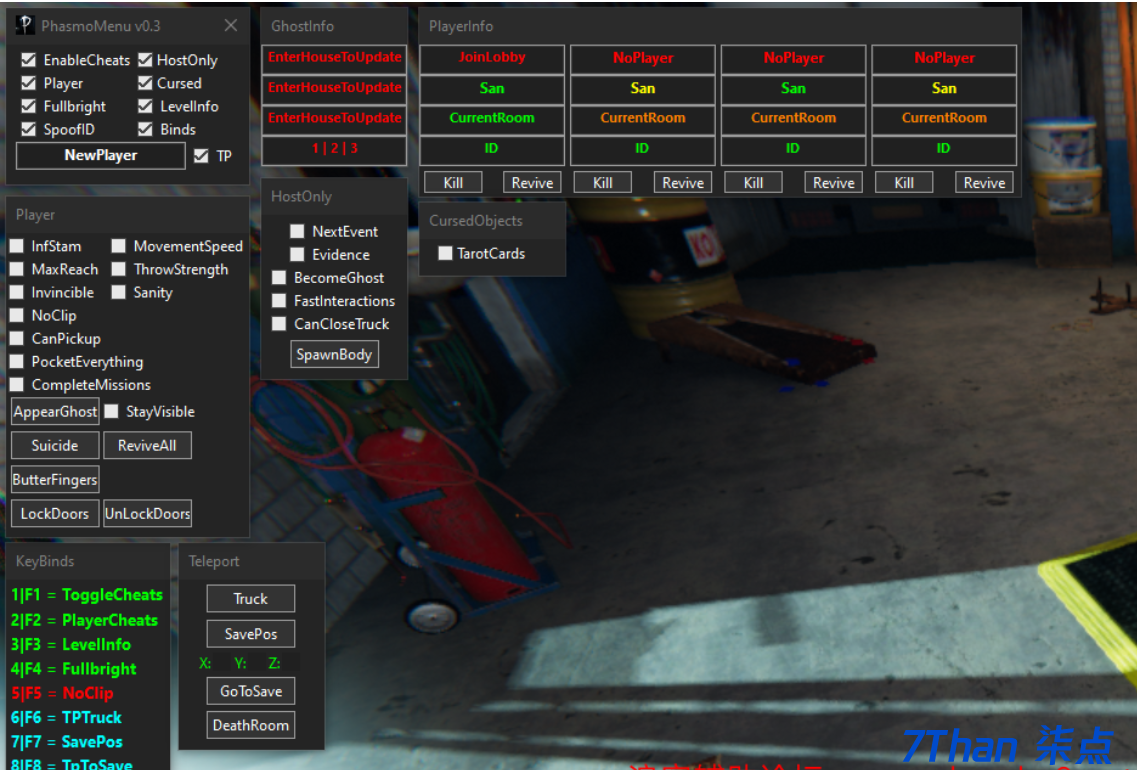The image size is (1137, 770).
Task: Click the F6 TPTruck keybind entry
Action: click(67, 718)
